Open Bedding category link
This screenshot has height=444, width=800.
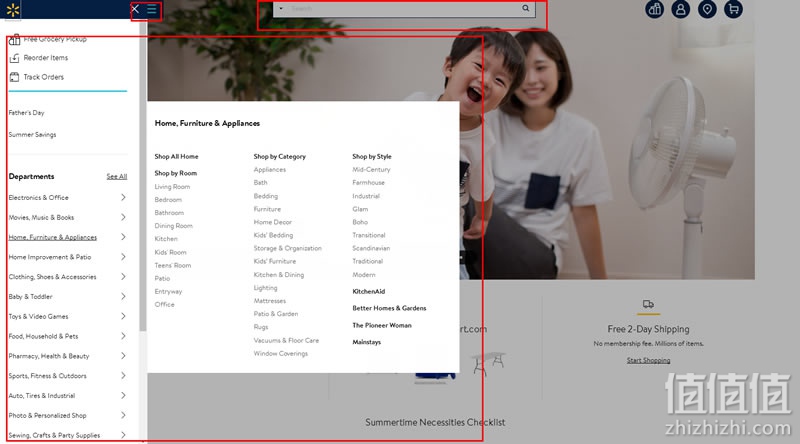pyautogui.click(x=266, y=196)
